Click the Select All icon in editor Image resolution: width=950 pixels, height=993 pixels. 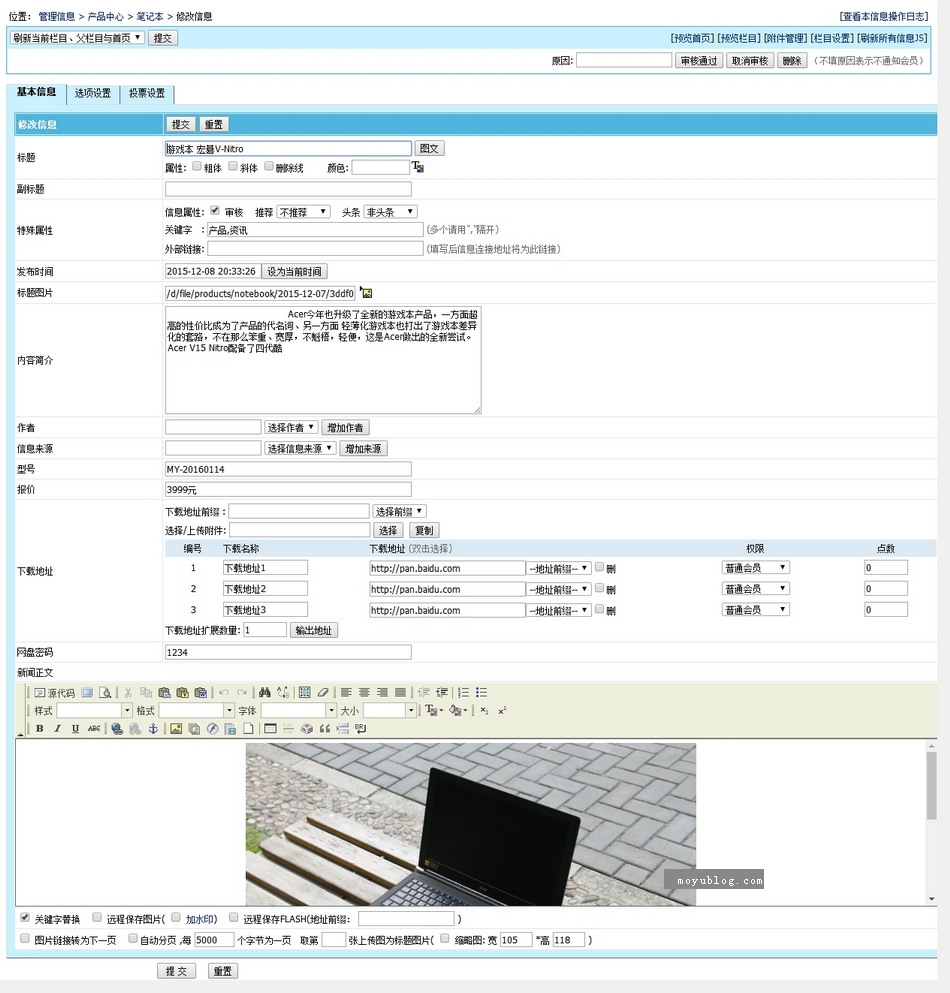(305, 693)
